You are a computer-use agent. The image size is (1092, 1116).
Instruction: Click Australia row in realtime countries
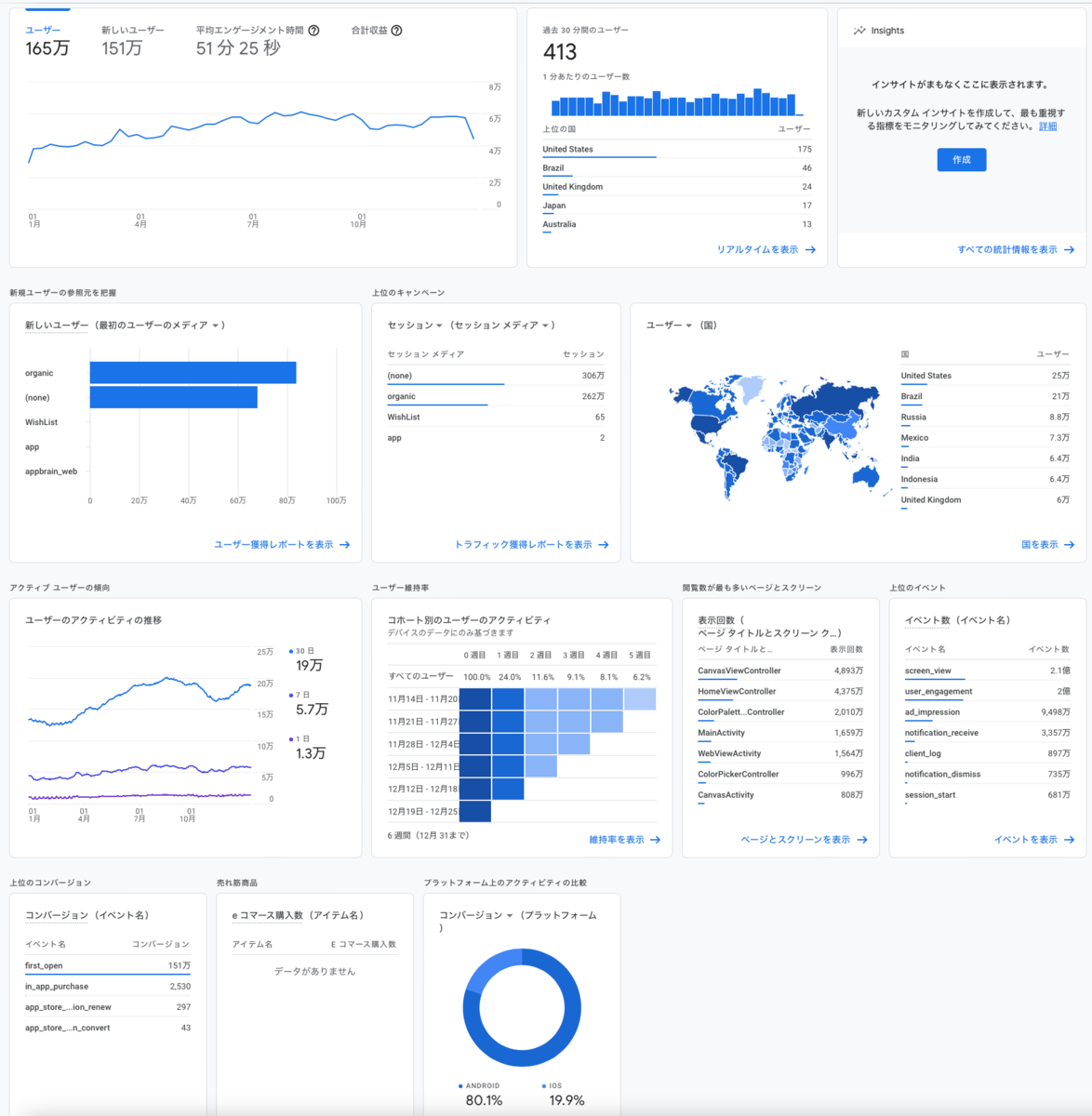[x=677, y=224]
